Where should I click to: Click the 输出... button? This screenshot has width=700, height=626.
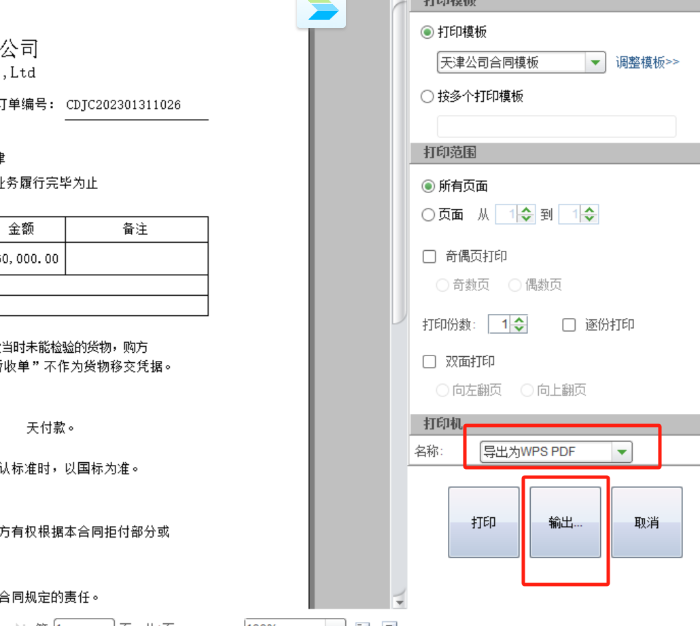coord(566,522)
